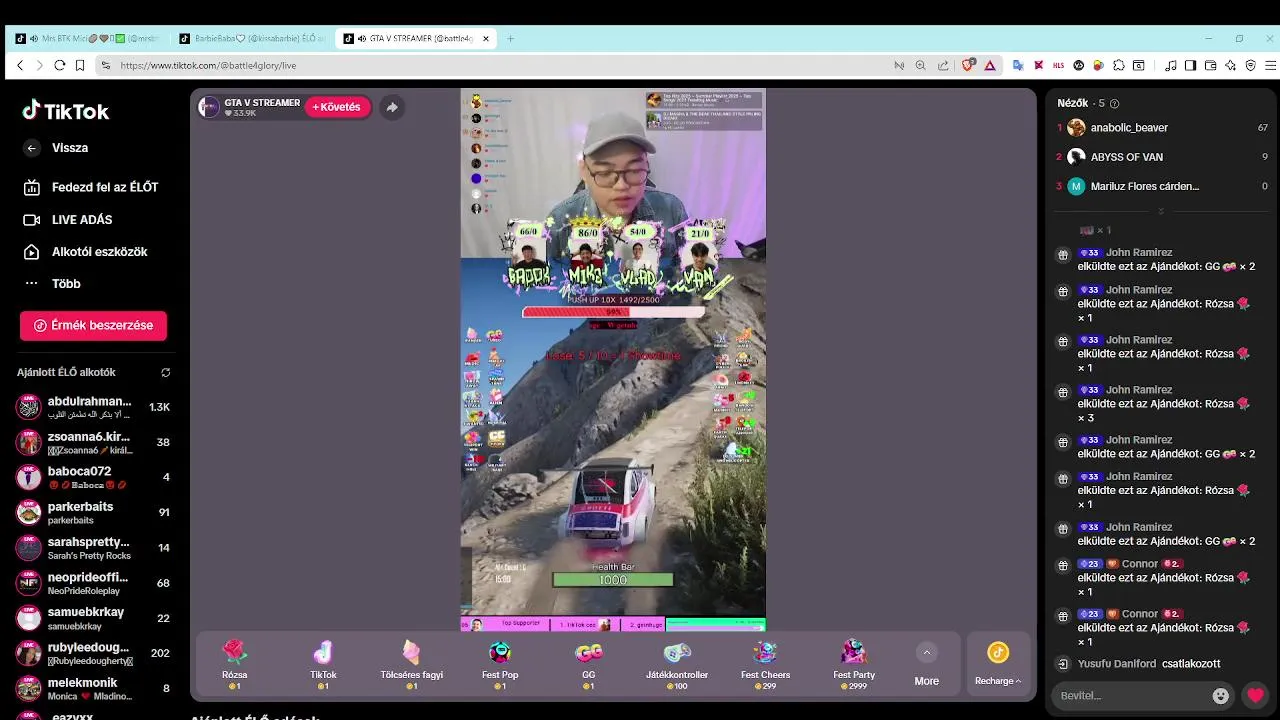Viewport: 1280px width, 720px height.
Task: Open LIVE ADÁS menu item
Action: point(68,220)
